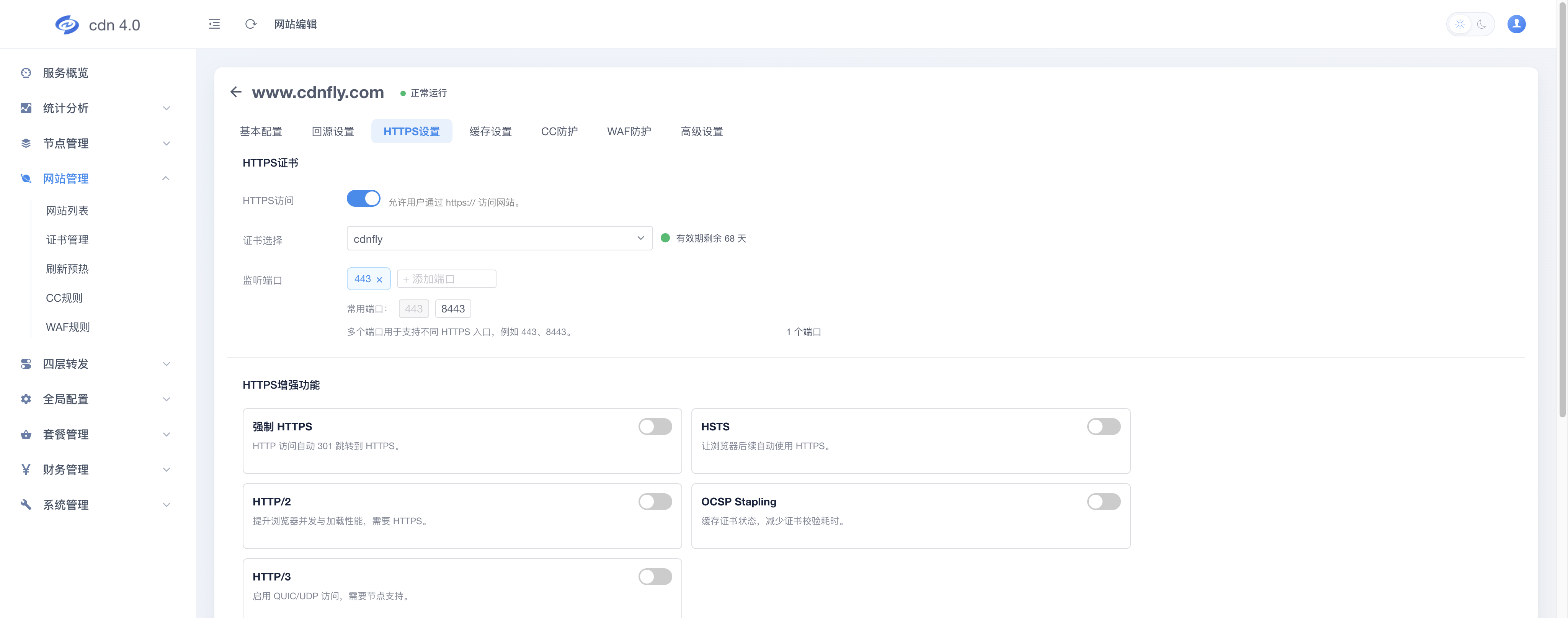Expand the 系统管理 menu chevron
Viewport: 1568px width, 618px height.
coord(166,505)
